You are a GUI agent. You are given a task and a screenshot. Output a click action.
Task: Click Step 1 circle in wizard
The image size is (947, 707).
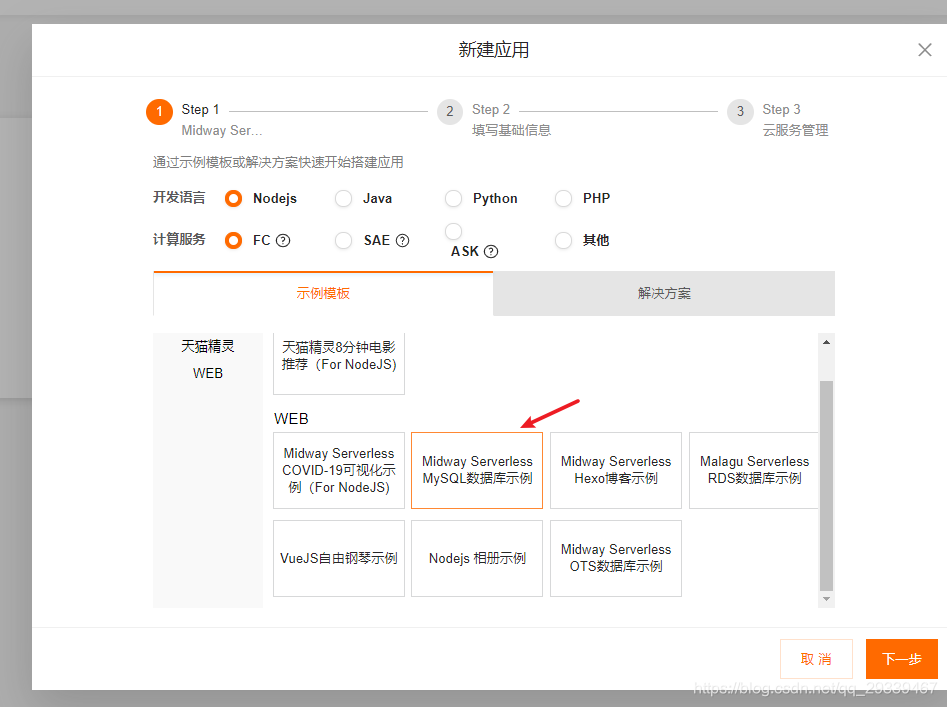tap(159, 112)
